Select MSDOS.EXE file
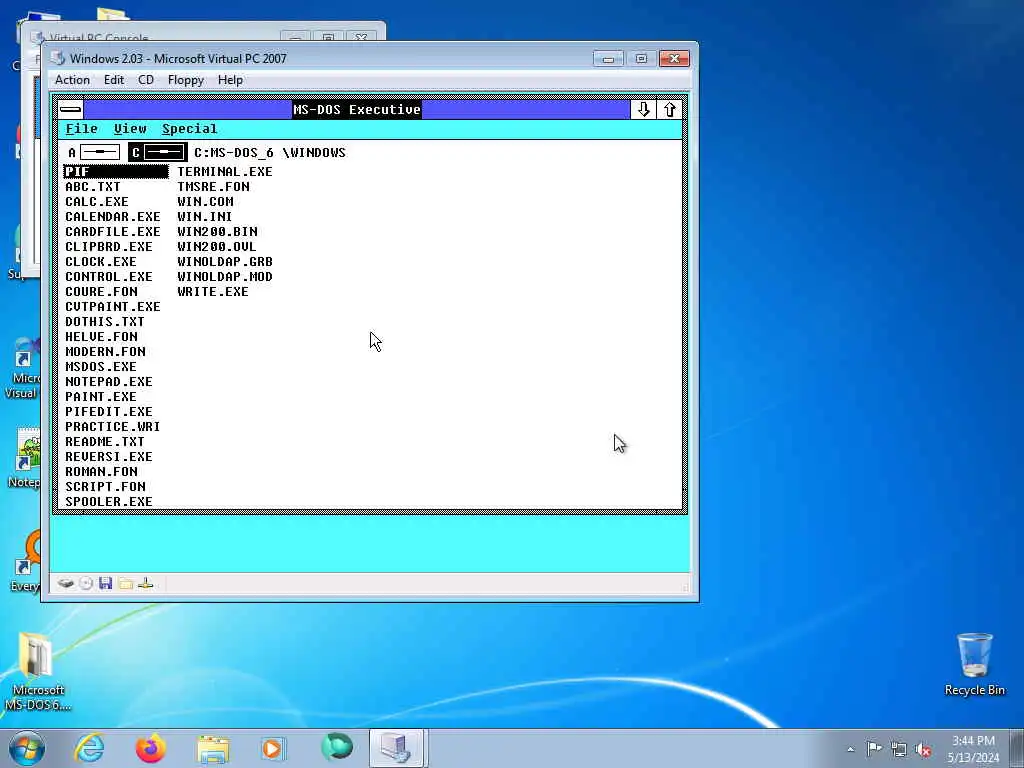Screen dimensions: 1024x768 click(101, 367)
